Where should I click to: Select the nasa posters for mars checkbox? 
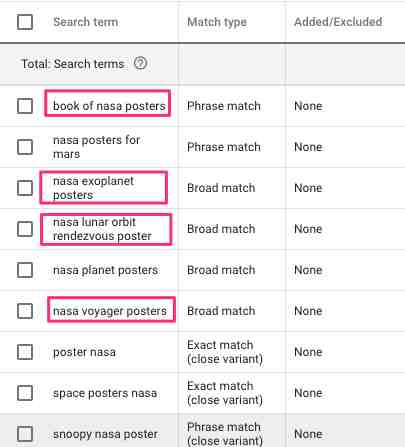click(x=25, y=147)
